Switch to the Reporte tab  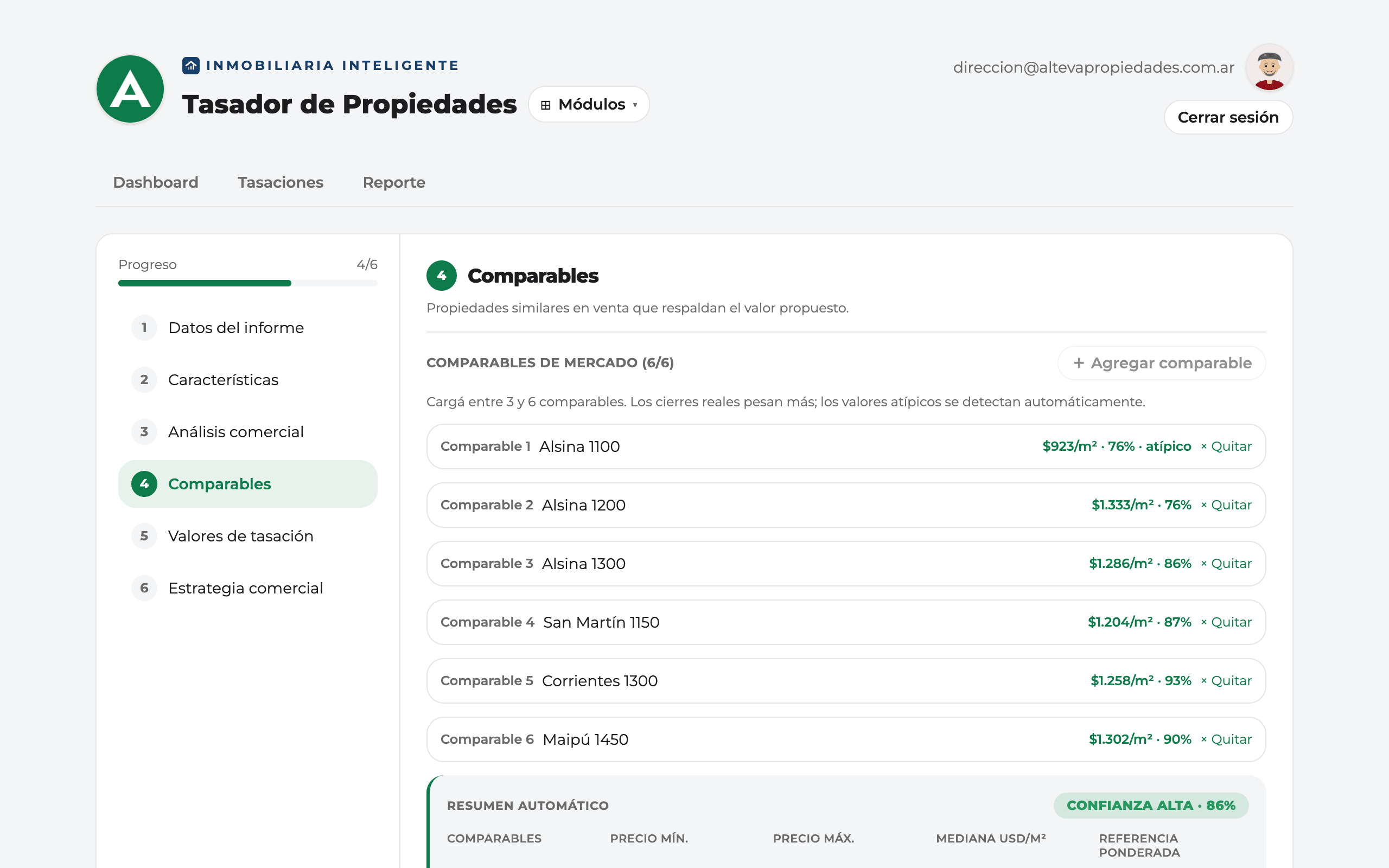click(x=394, y=183)
